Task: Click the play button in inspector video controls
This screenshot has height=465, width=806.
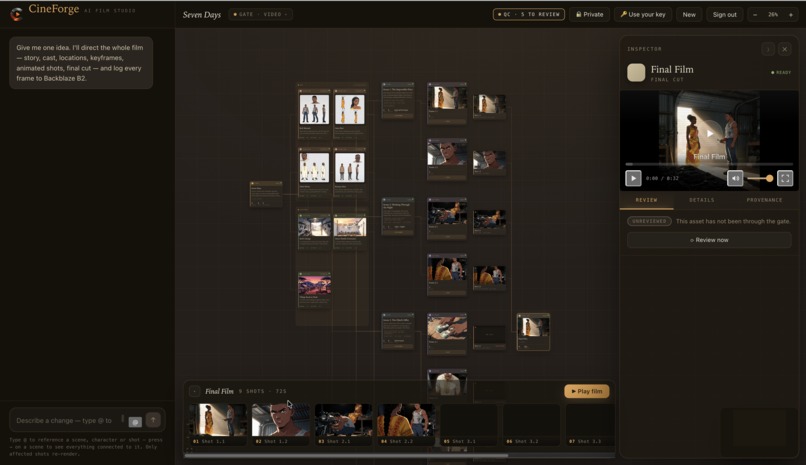Action: [633, 178]
